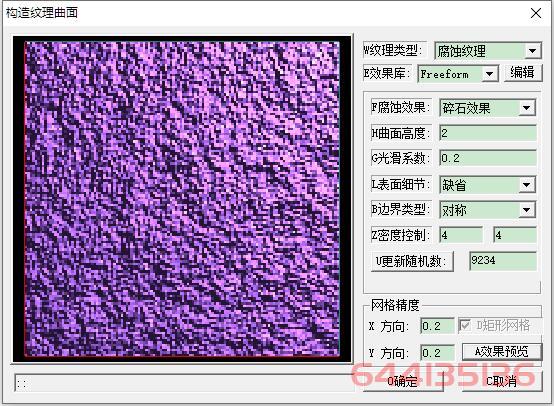This screenshot has height=406, width=554.
Task: Confirm with the O确定 button
Action: [x=403, y=382]
